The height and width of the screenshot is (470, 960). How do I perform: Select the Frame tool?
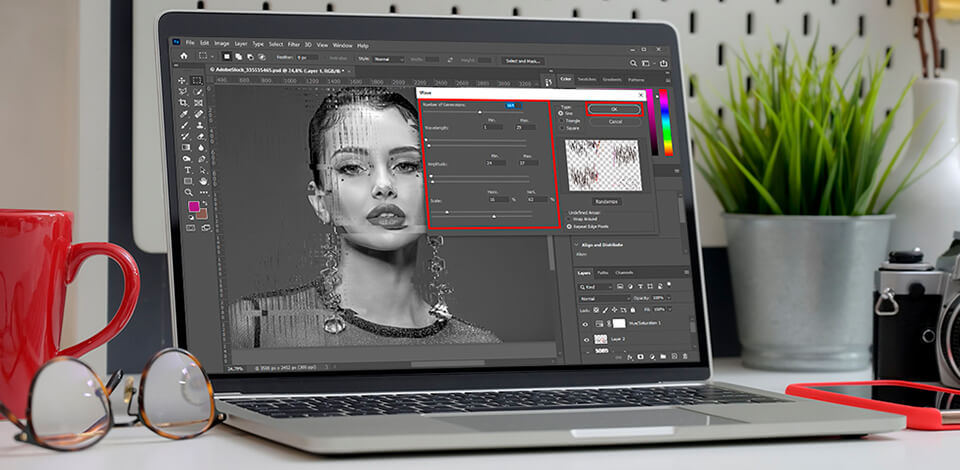click(198, 103)
